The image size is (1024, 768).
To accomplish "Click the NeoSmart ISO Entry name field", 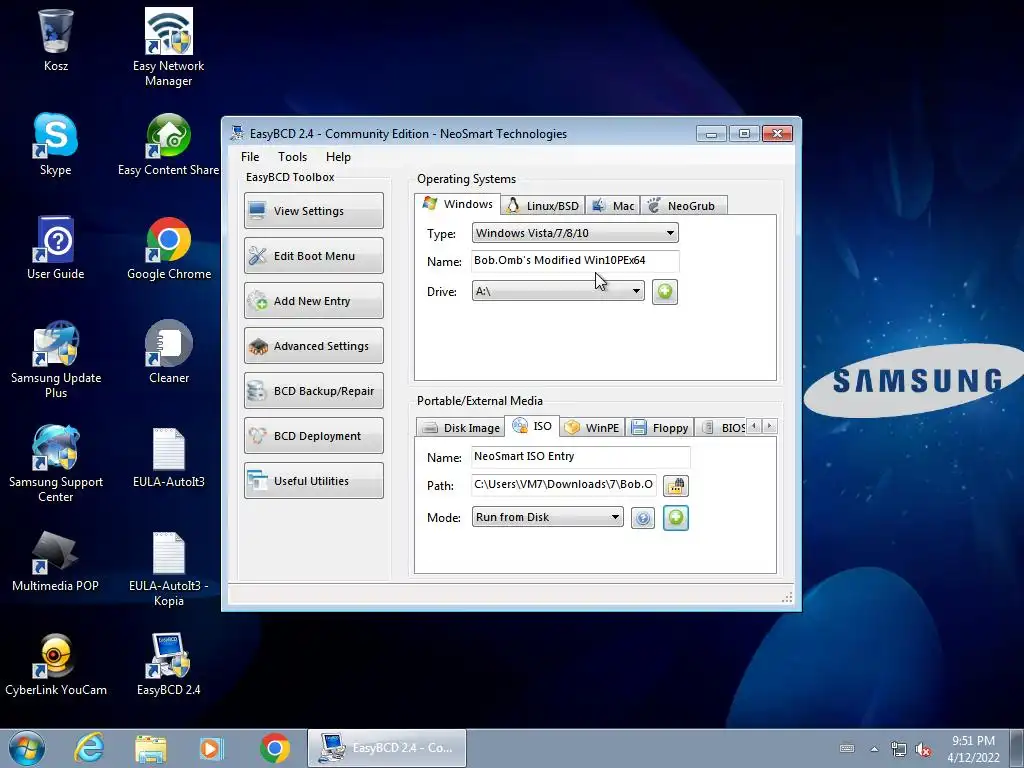I will click(581, 456).
